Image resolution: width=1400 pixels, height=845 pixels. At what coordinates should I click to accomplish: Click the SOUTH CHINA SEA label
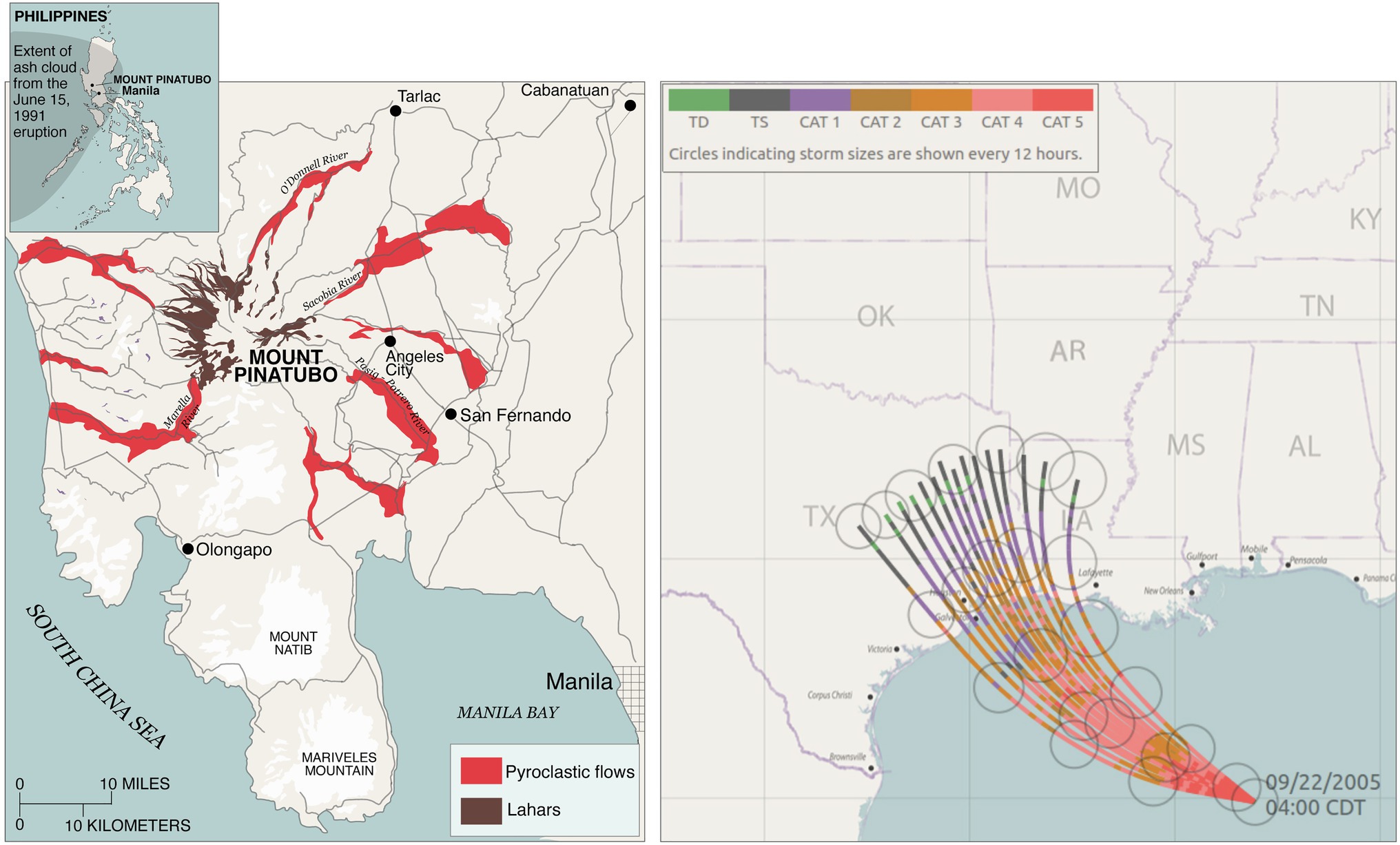tap(96, 676)
